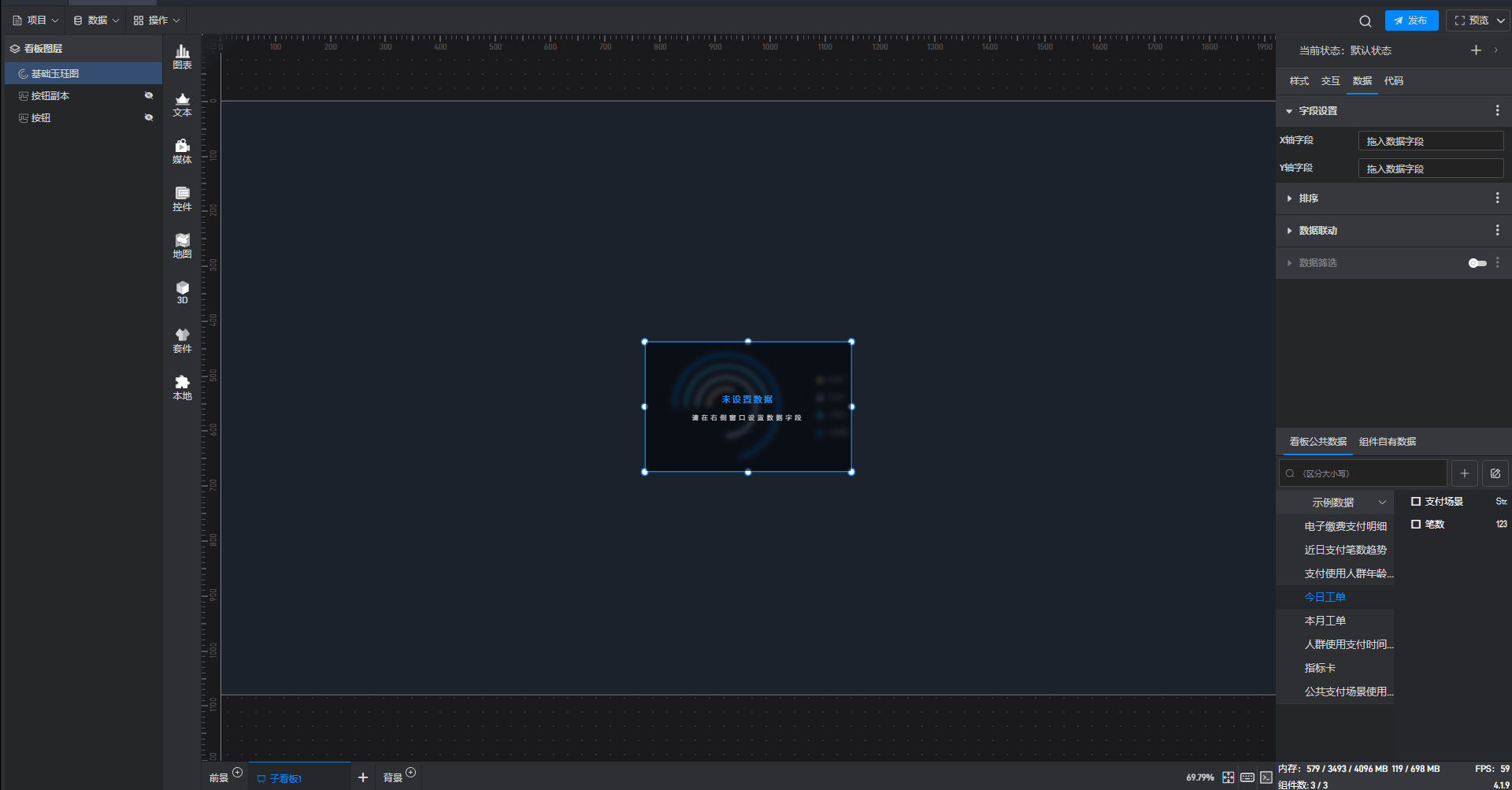The image size is (1512, 790).
Task: Show the hidden 按钮副本 layer
Action: coord(148,95)
